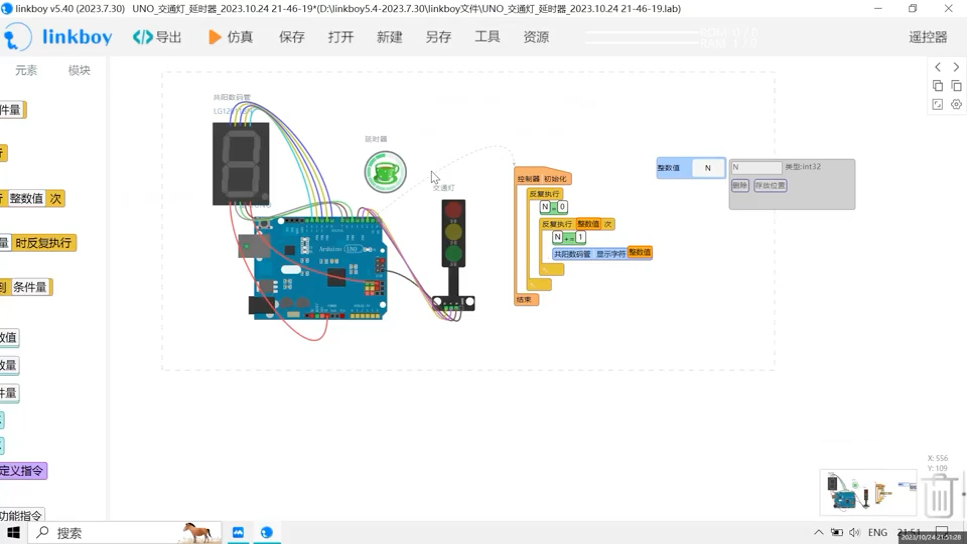Click the 存放位置 storage location button
Screen dimensions: 967x544
[x=770, y=185]
